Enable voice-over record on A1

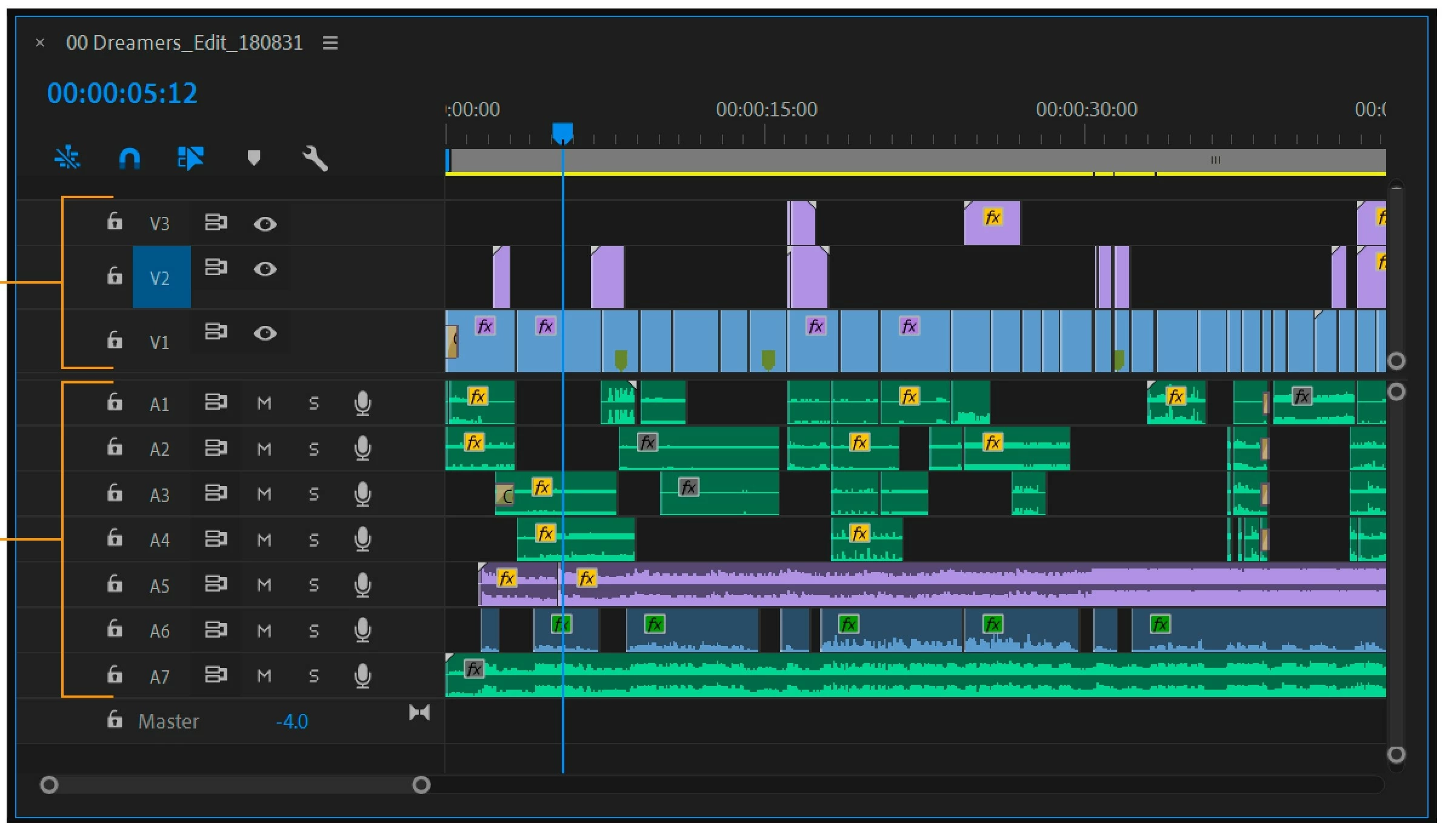tap(362, 403)
